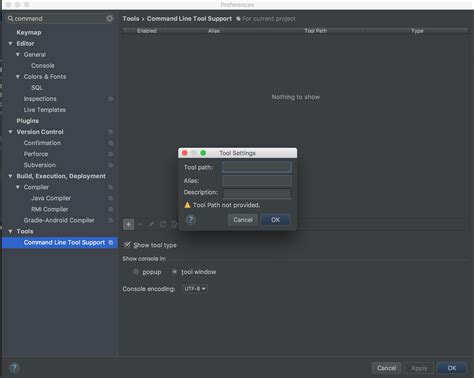This screenshot has width=474, height=378.
Task: Open the Console settings page
Action: coord(43,66)
